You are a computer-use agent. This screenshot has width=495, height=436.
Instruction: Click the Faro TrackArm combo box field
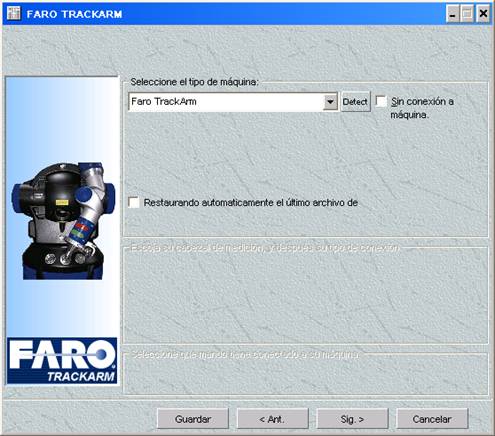point(233,102)
